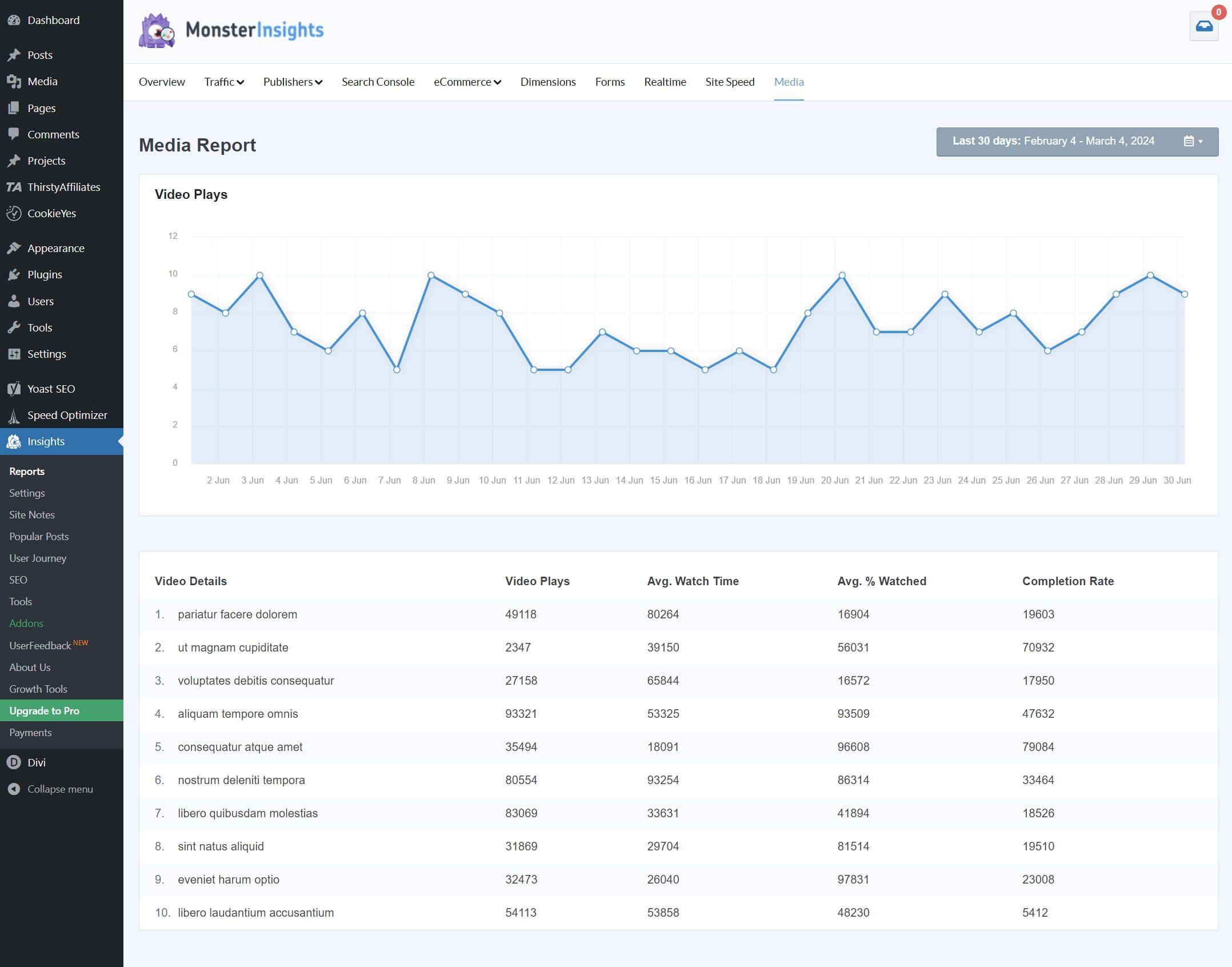Click the notification bell icon
Image resolution: width=1232 pixels, height=967 pixels.
[1205, 26]
